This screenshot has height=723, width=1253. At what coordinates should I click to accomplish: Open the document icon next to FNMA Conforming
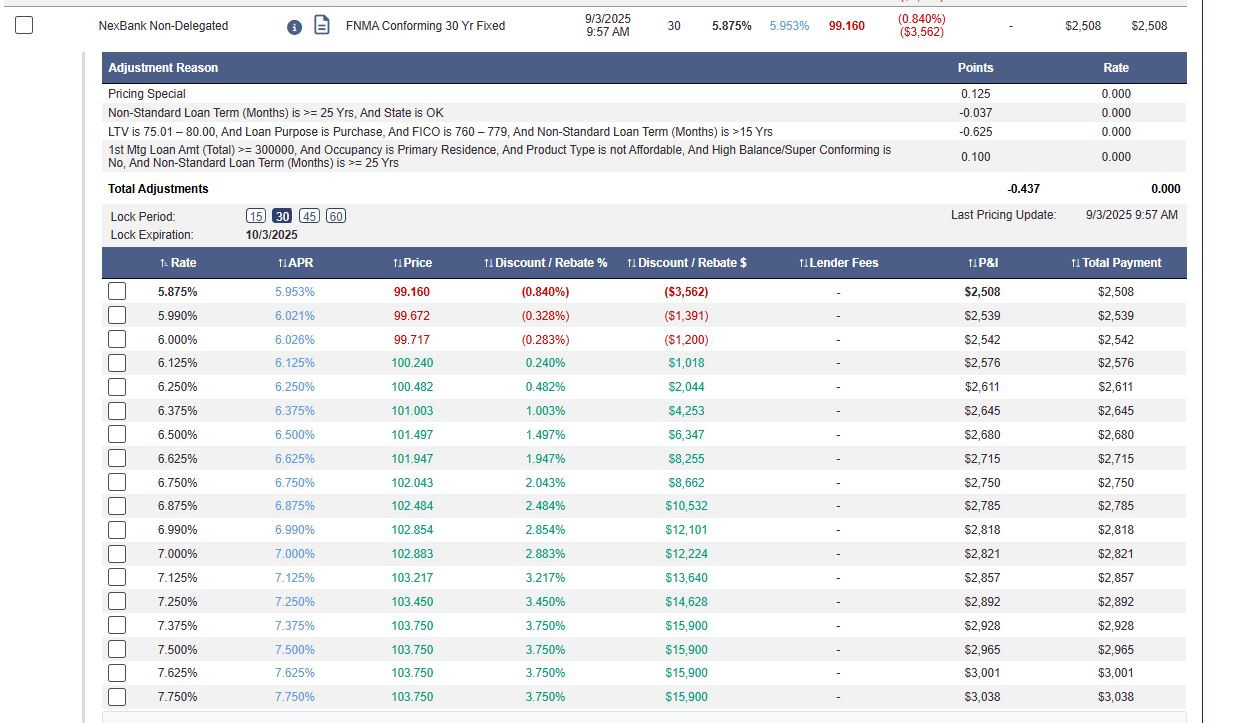pyautogui.click(x=322, y=25)
